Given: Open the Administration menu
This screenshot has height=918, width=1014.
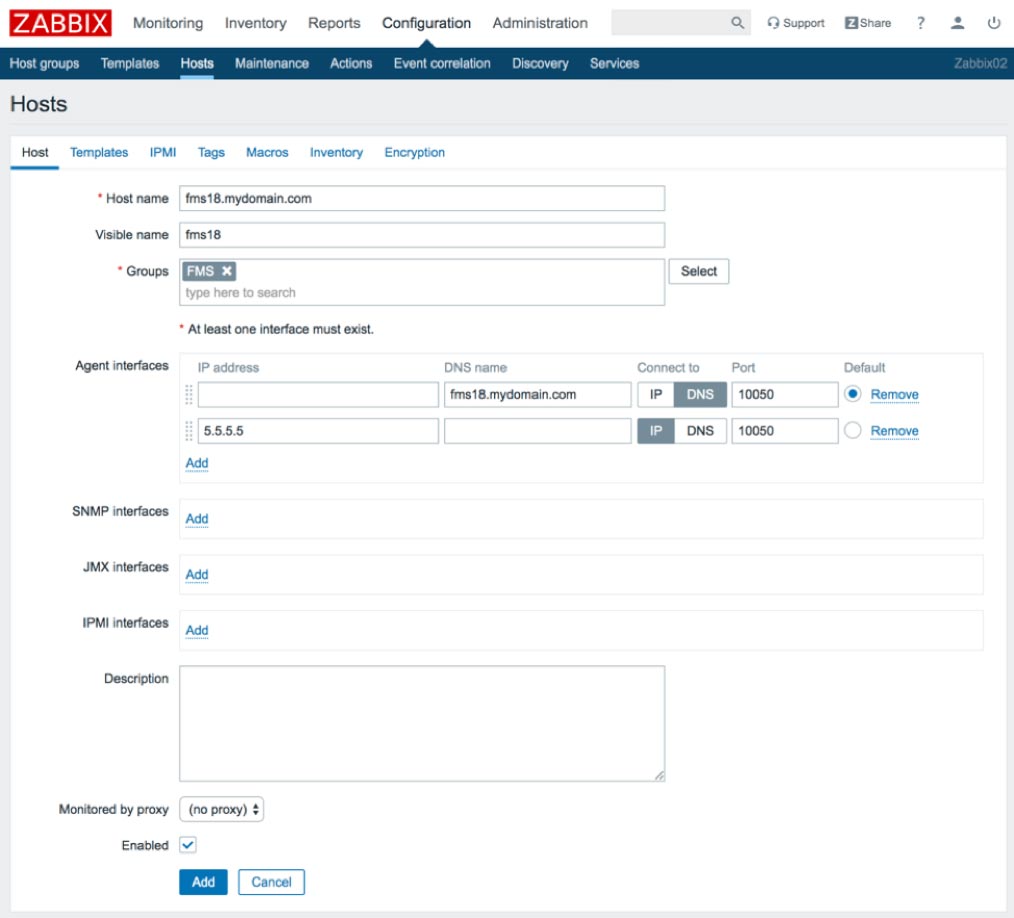Looking at the screenshot, I should tap(540, 23).
